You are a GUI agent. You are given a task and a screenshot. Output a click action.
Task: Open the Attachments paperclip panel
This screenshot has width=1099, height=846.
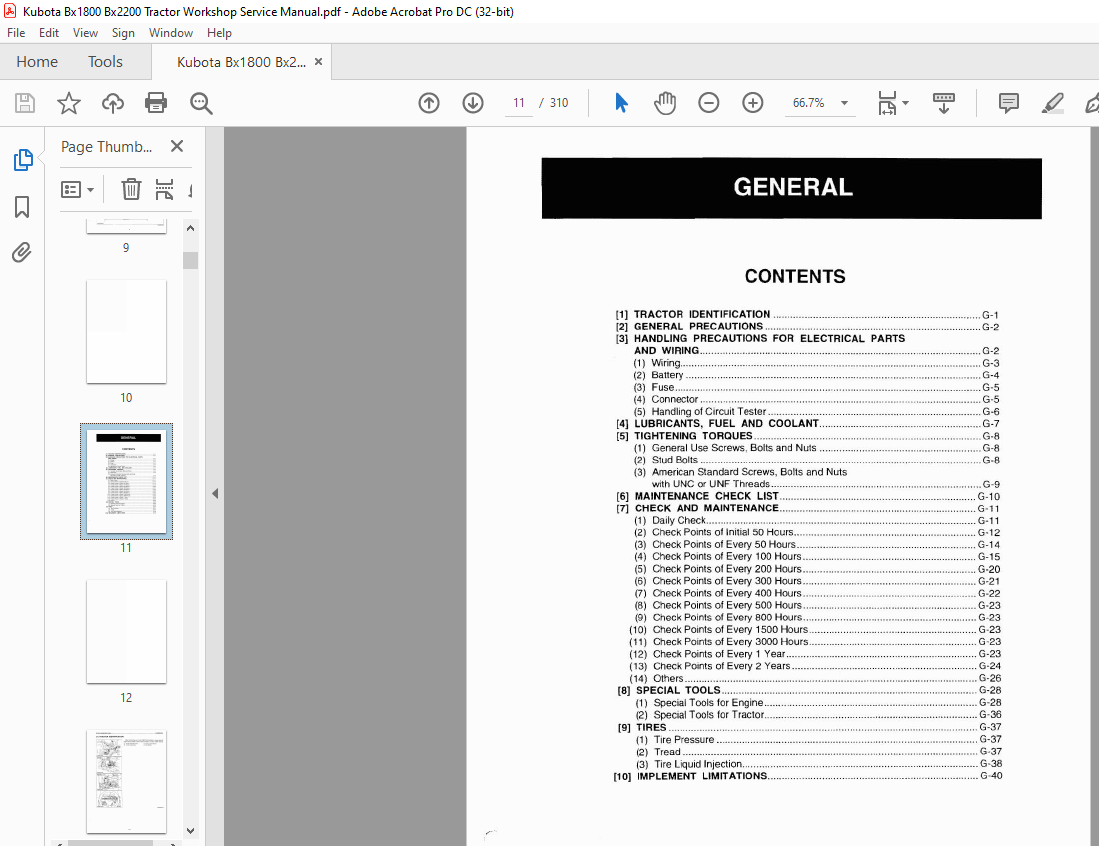click(x=22, y=252)
